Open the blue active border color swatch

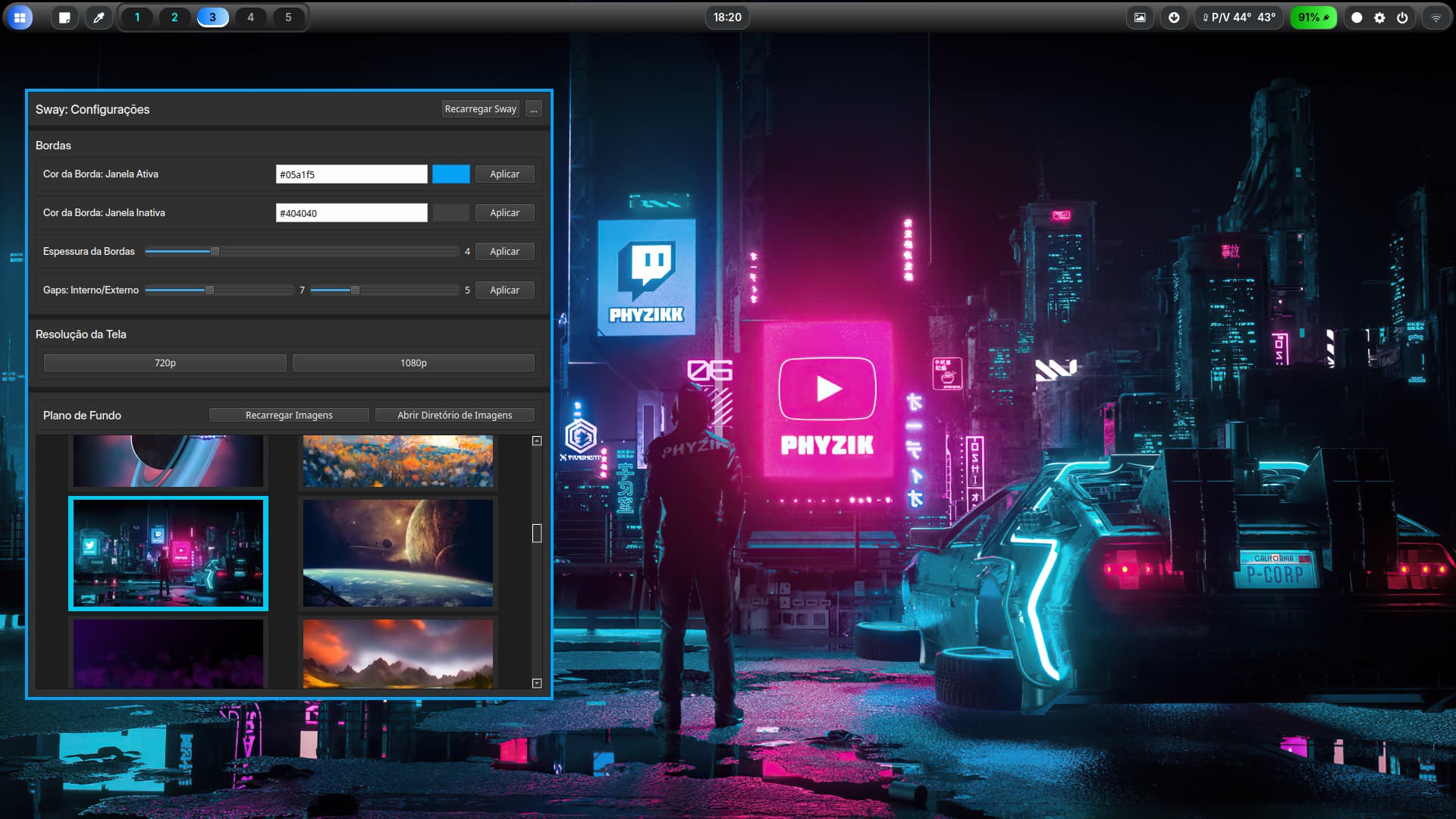pos(451,174)
